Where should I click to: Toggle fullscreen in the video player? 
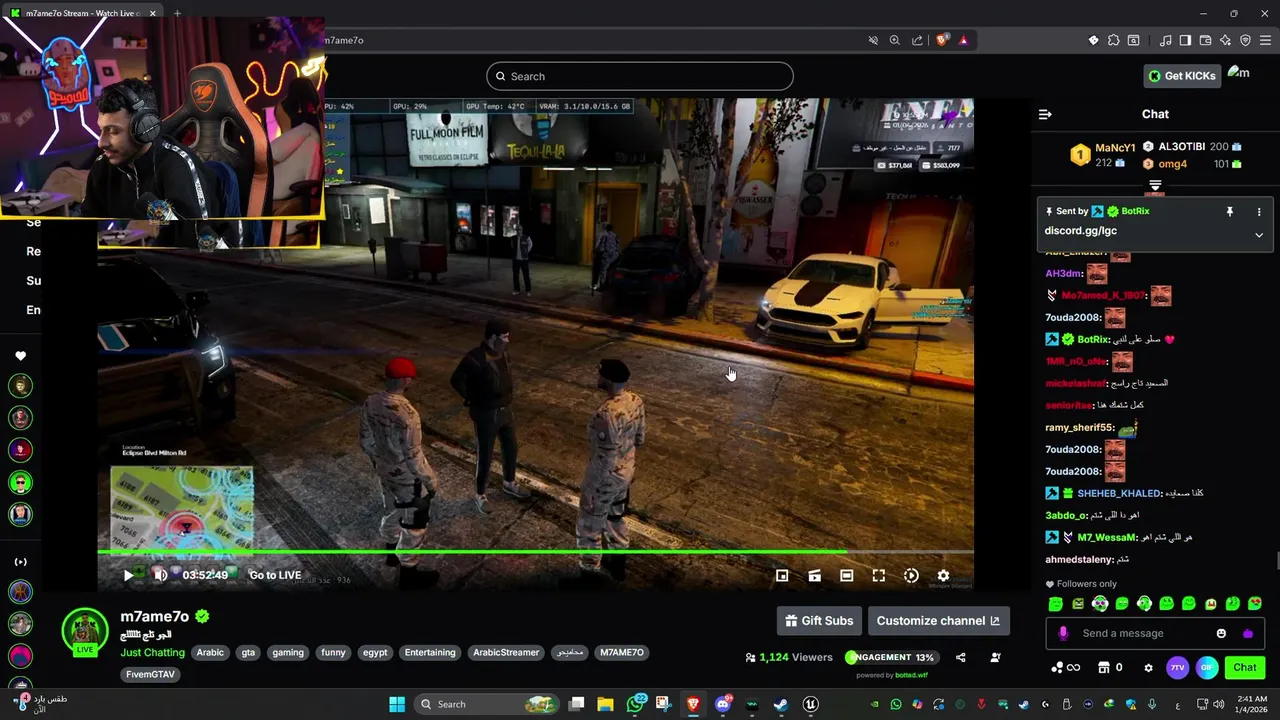[879, 576]
